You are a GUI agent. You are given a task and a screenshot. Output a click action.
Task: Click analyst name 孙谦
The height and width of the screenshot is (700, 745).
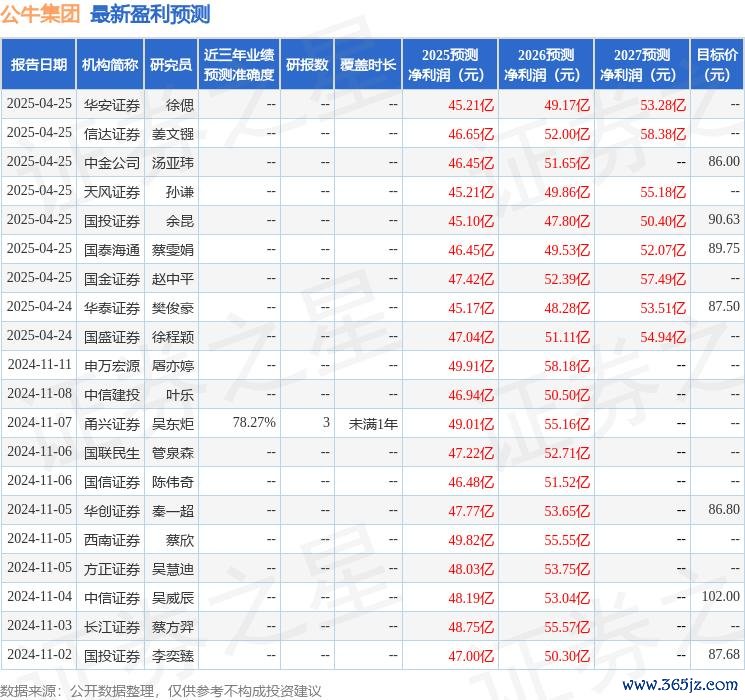tap(180, 192)
